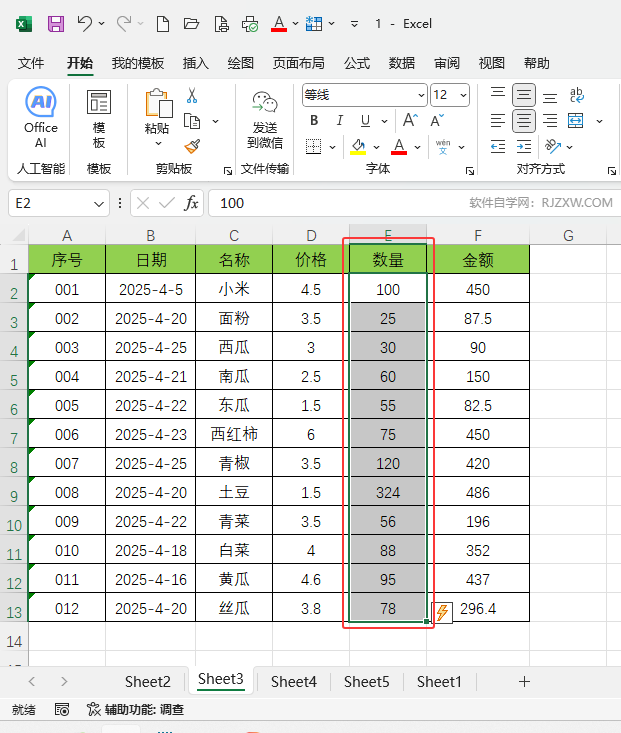
Task: Click the Select All corner triangle
Action: coord(18,234)
